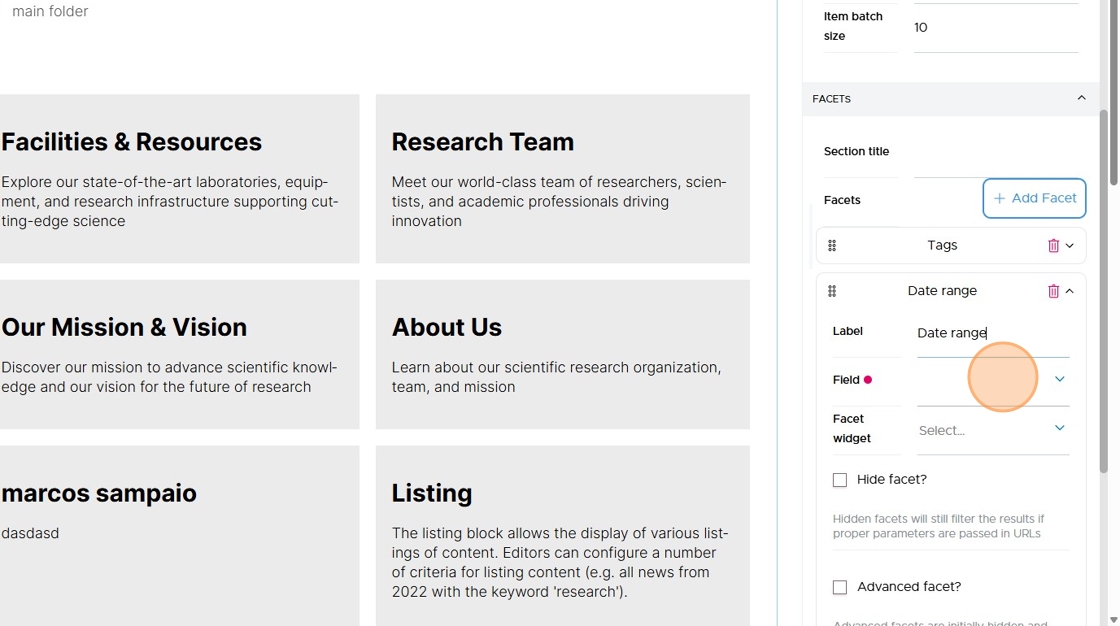Image resolution: width=1120 pixels, height=626 pixels.
Task: Click the Item batch size field
Action: (x=996, y=28)
